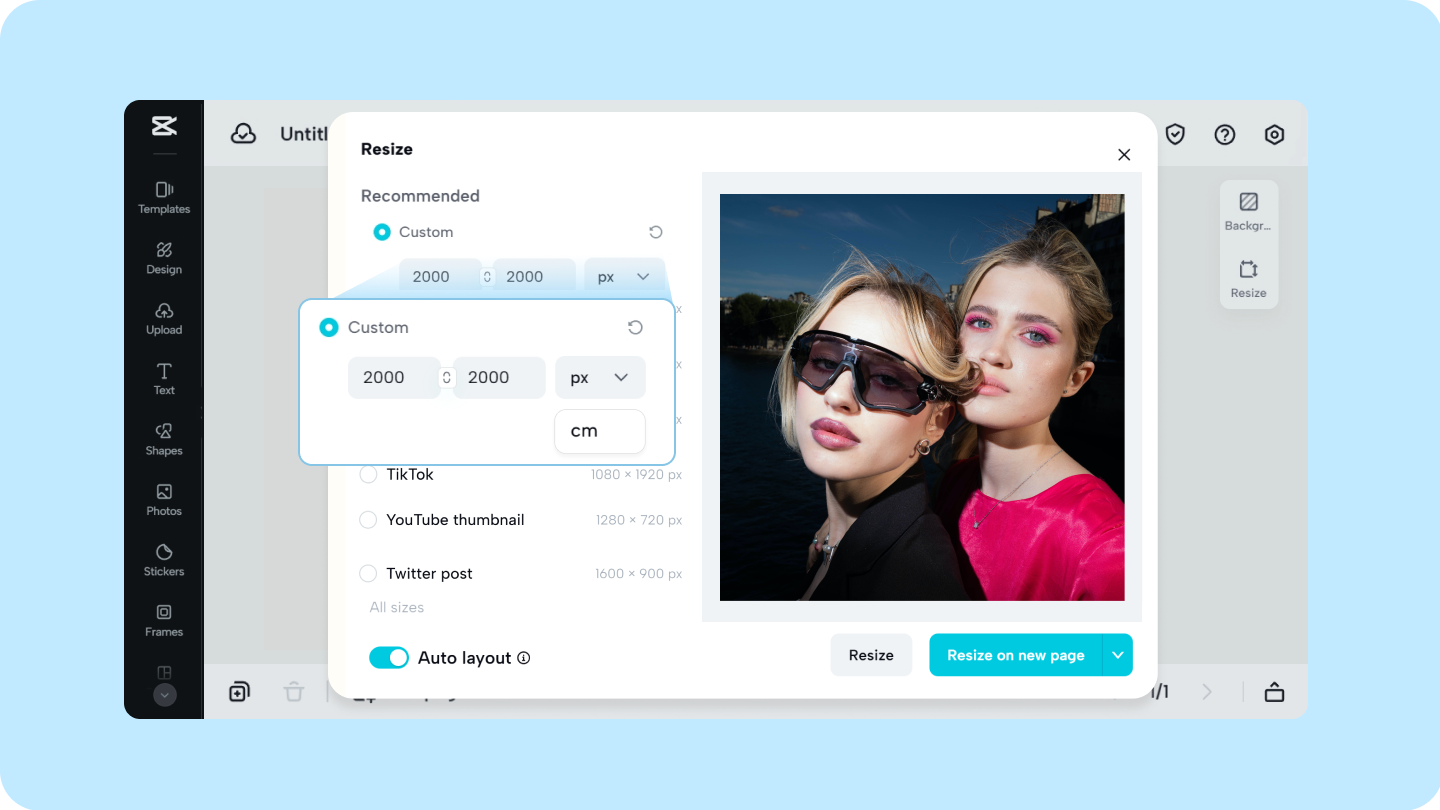The width and height of the screenshot is (1440, 810).
Task: Click the preview photo of the two women
Action: pos(922,397)
